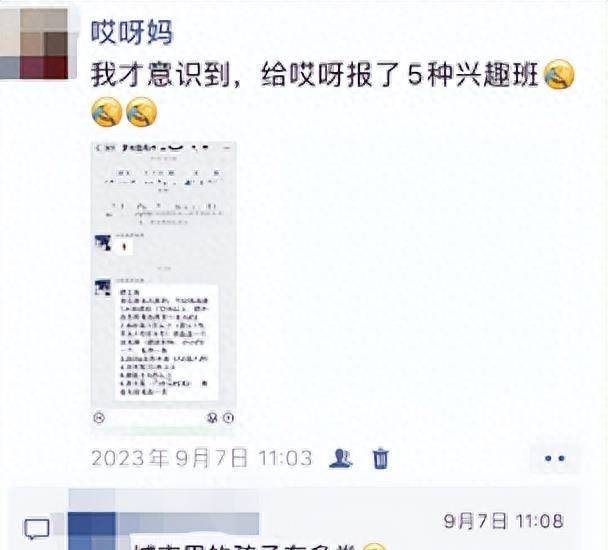Delete the post with the trash icon
608x550 pixels.
tap(380, 458)
